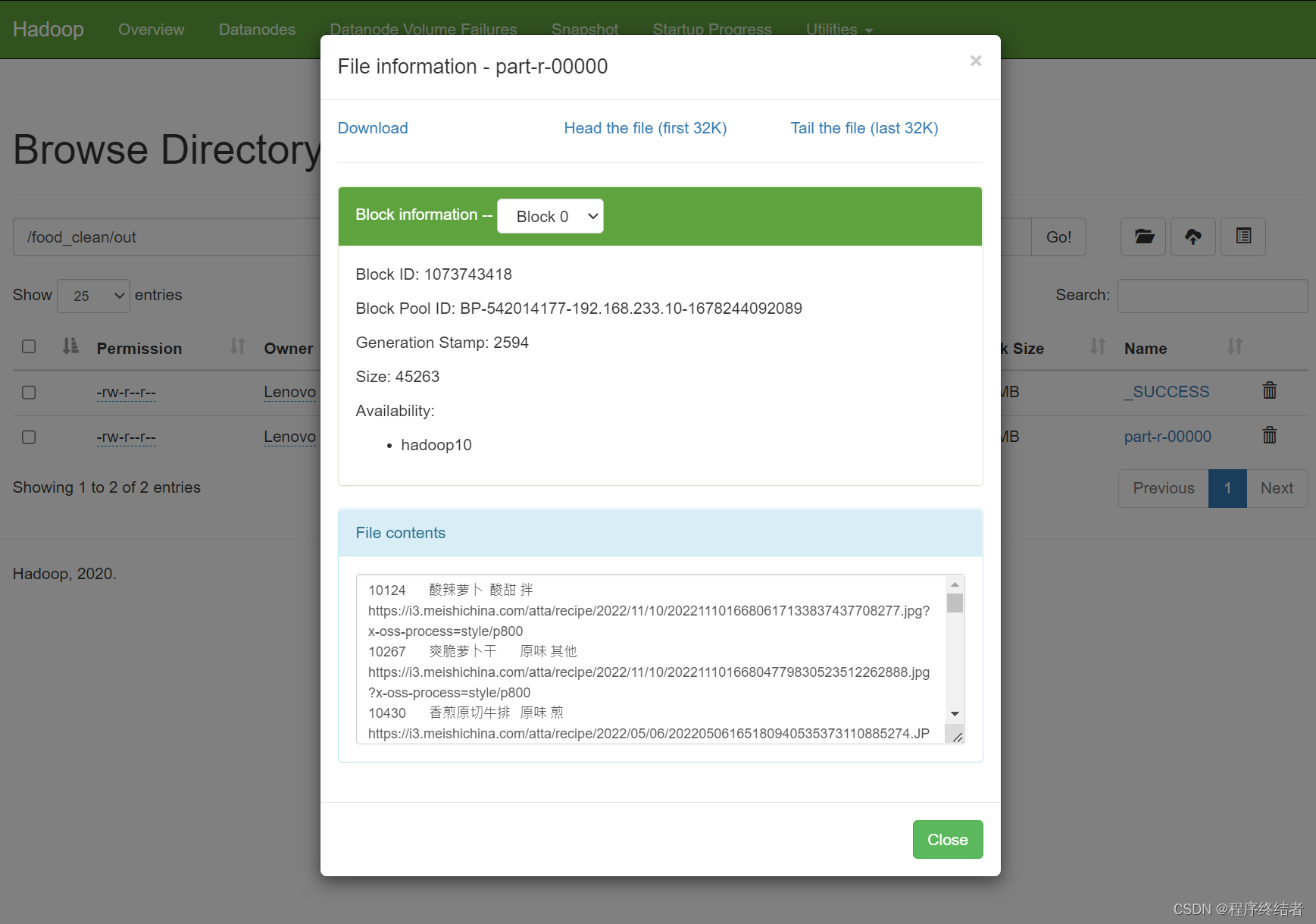The height and width of the screenshot is (924, 1316).
Task: Check the part-r-00000 row checkbox
Action: tap(29, 437)
